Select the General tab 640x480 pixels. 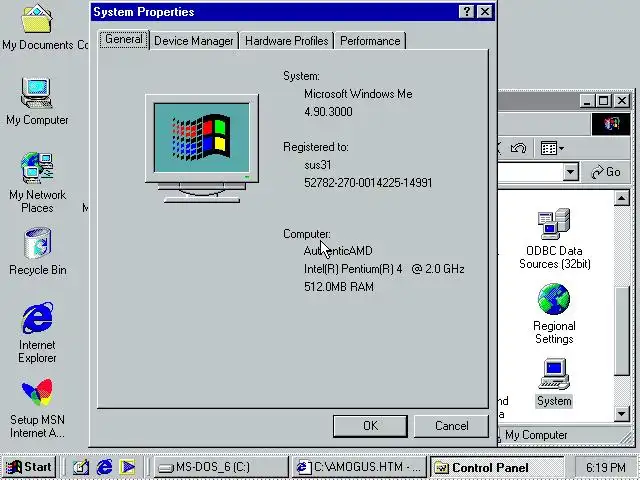click(x=124, y=40)
